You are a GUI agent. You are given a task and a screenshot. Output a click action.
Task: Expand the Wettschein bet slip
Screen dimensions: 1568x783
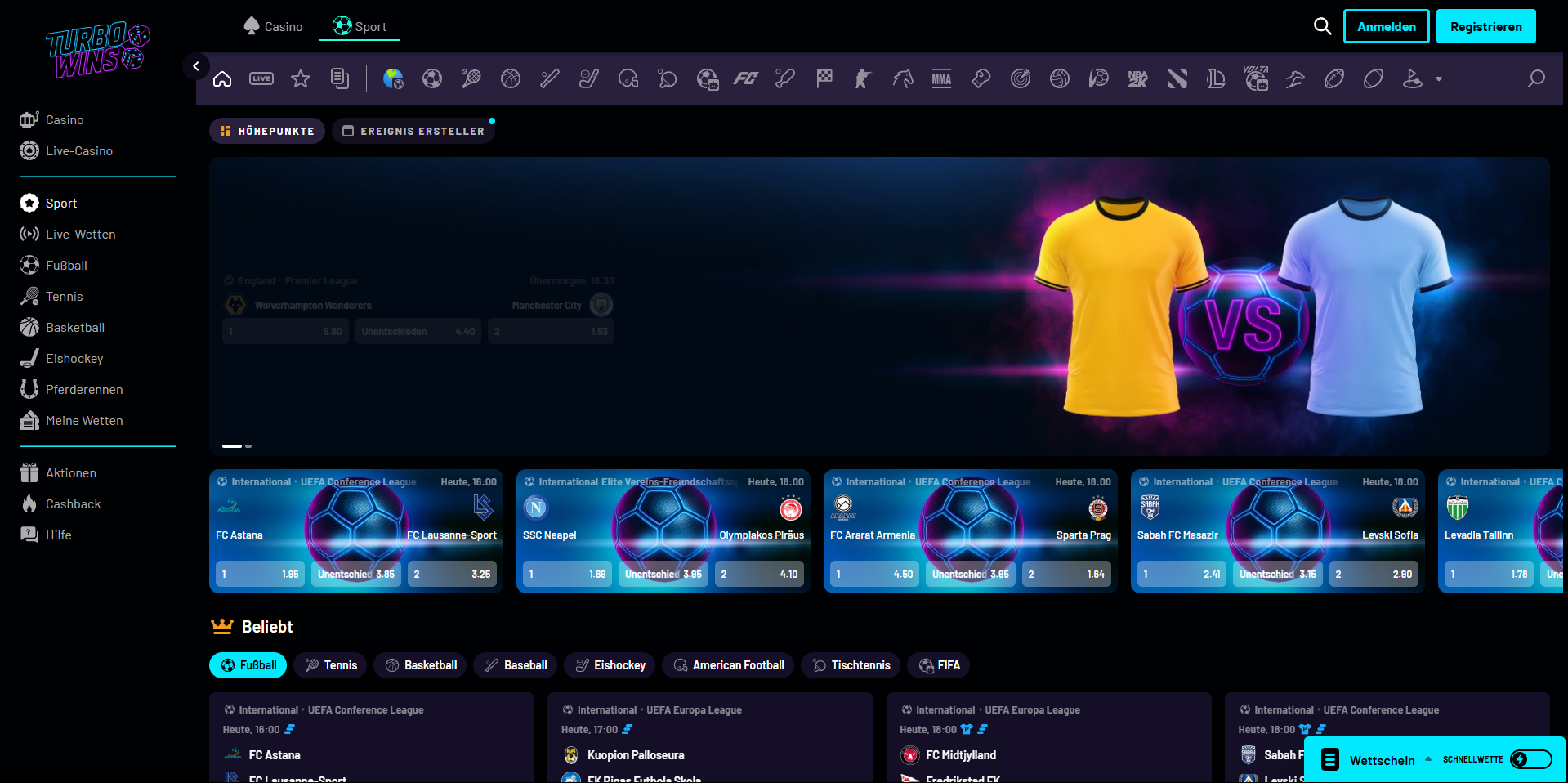click(1381, 760)
